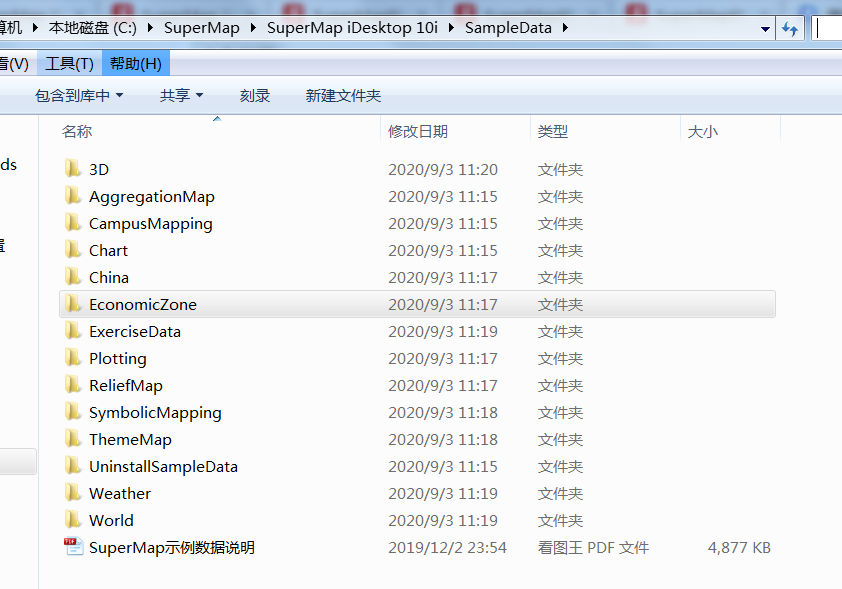Select the SymbolicMapping folder icon
842x589 pixels.
pos(72,411)
